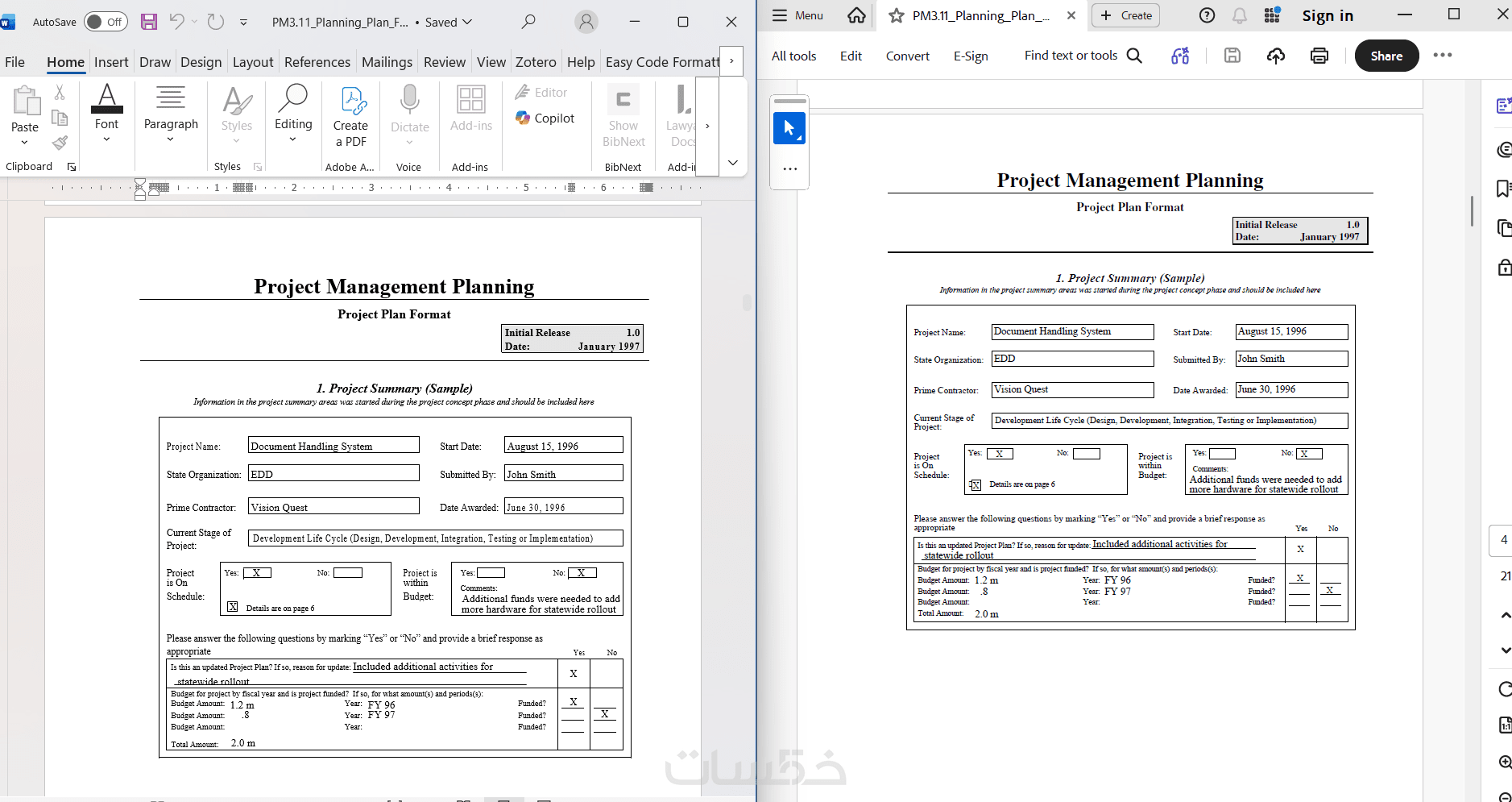Viewport: 1512px width, 802px height.
Task: Expand the Paragraph group dropdown
Action: 171,139
